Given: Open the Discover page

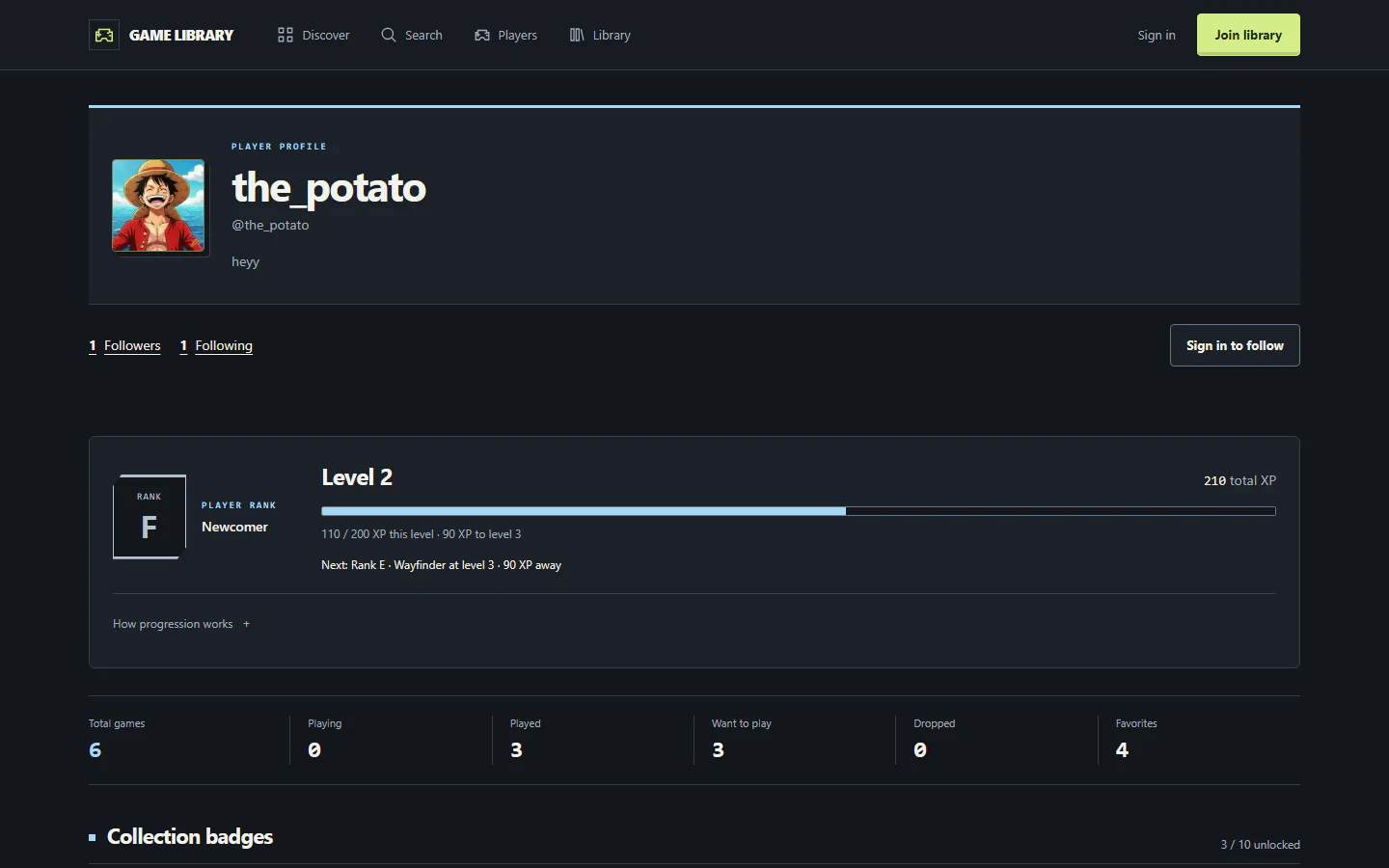Looking at the screenshot, I should point(313,35).
